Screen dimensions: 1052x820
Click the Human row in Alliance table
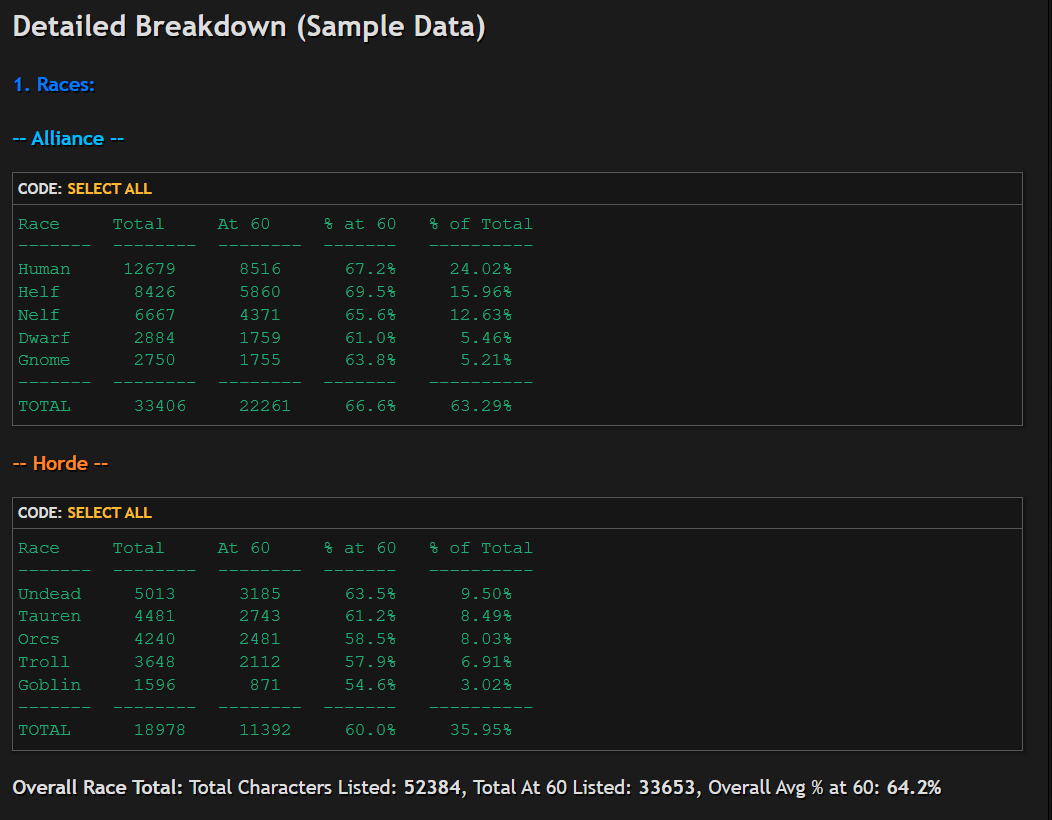click(265, 269)
